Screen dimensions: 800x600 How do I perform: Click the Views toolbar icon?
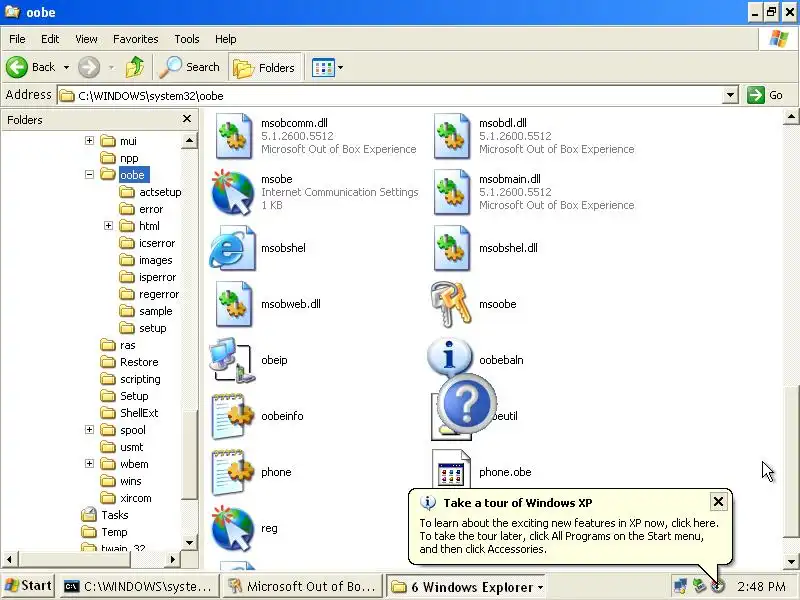point(323,67)
